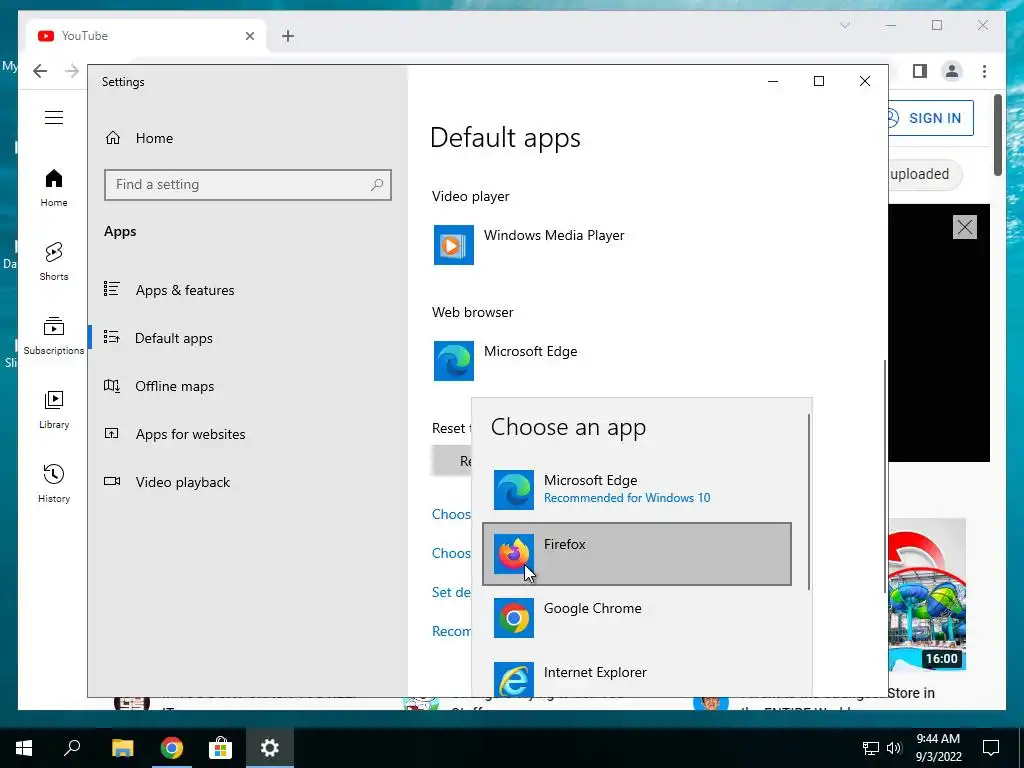Viewport: 1024px width, 768px height.
Task: Toggle Chrome side panel
Action: click(x=920, y=71)
